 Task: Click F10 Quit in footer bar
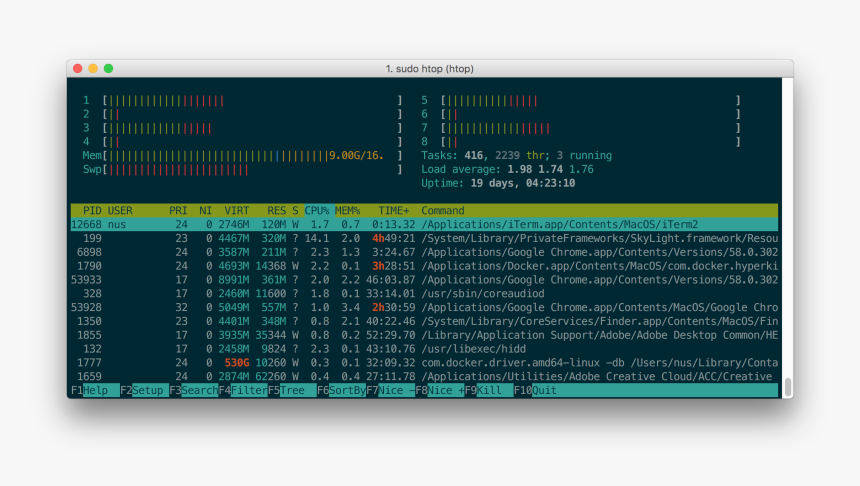click(535, 390)
